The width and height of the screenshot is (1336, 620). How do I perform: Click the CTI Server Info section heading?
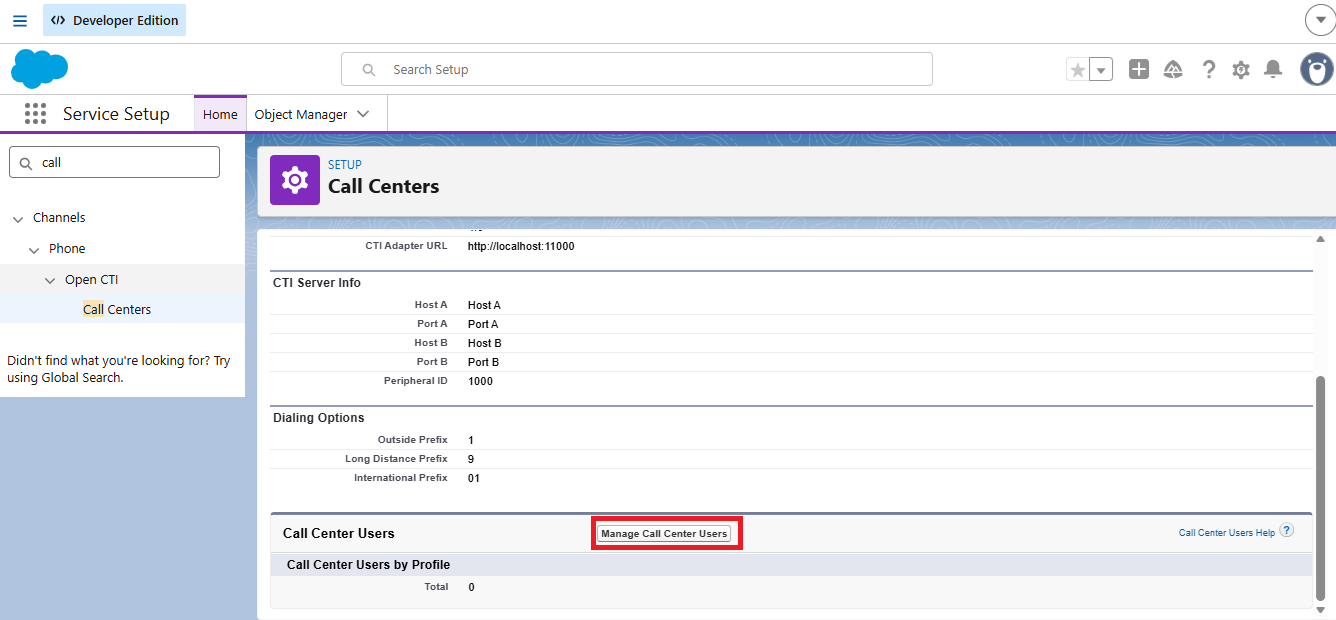[x=317, y=283]
